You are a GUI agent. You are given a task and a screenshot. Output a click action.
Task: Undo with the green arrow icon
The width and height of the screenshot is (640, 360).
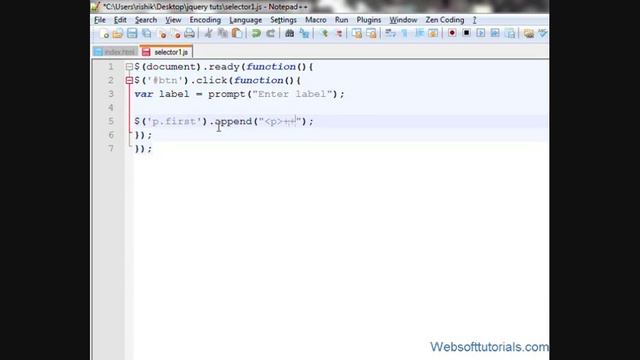[x=256, y=33]
